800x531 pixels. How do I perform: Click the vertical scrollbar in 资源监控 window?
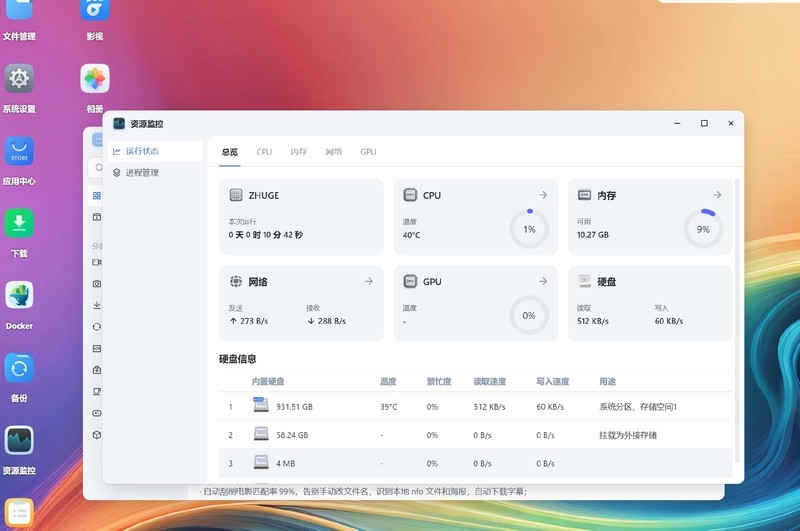[737, 320]
